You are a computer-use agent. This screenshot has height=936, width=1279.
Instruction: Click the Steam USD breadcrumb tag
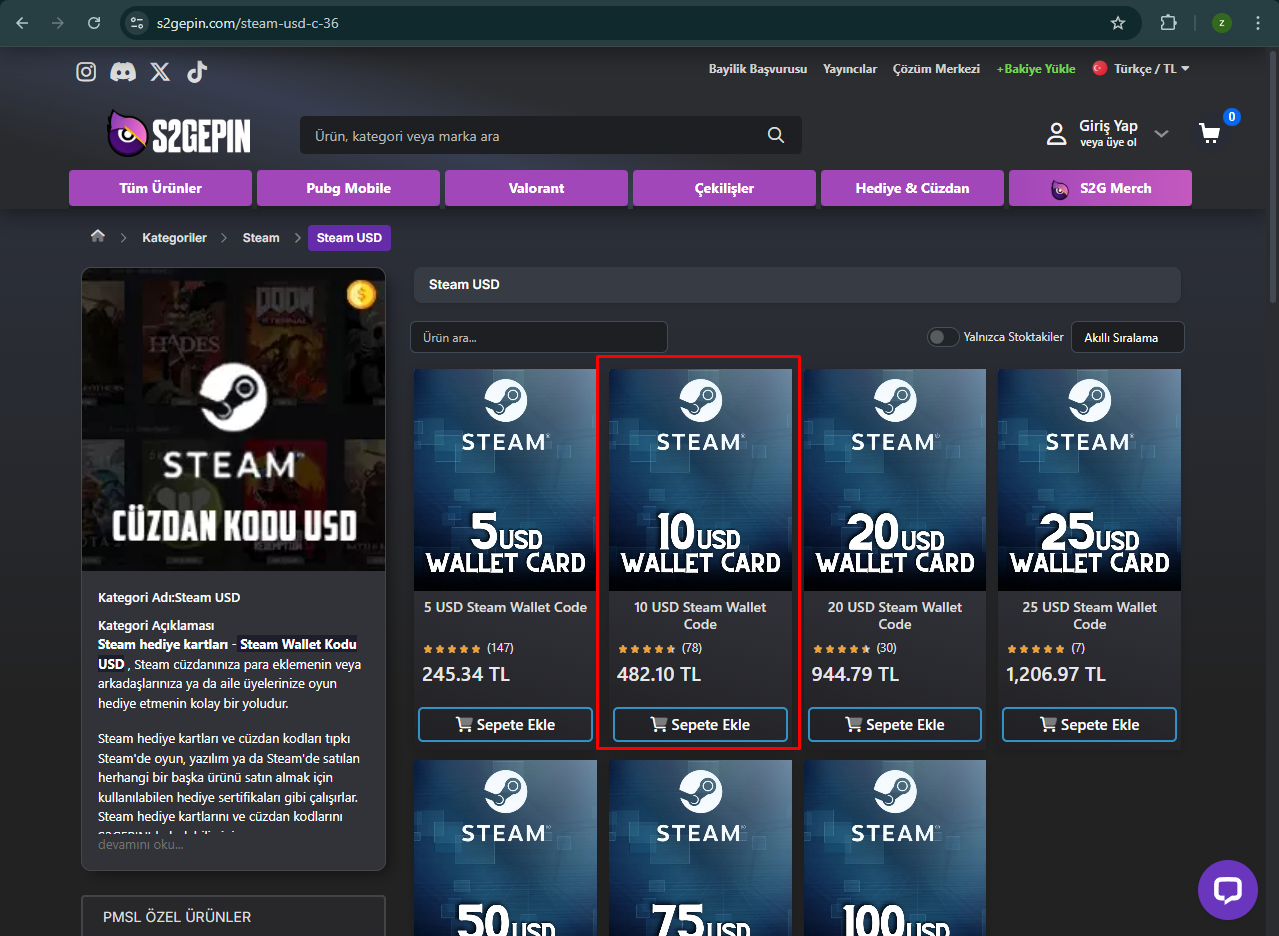point(349,238)
